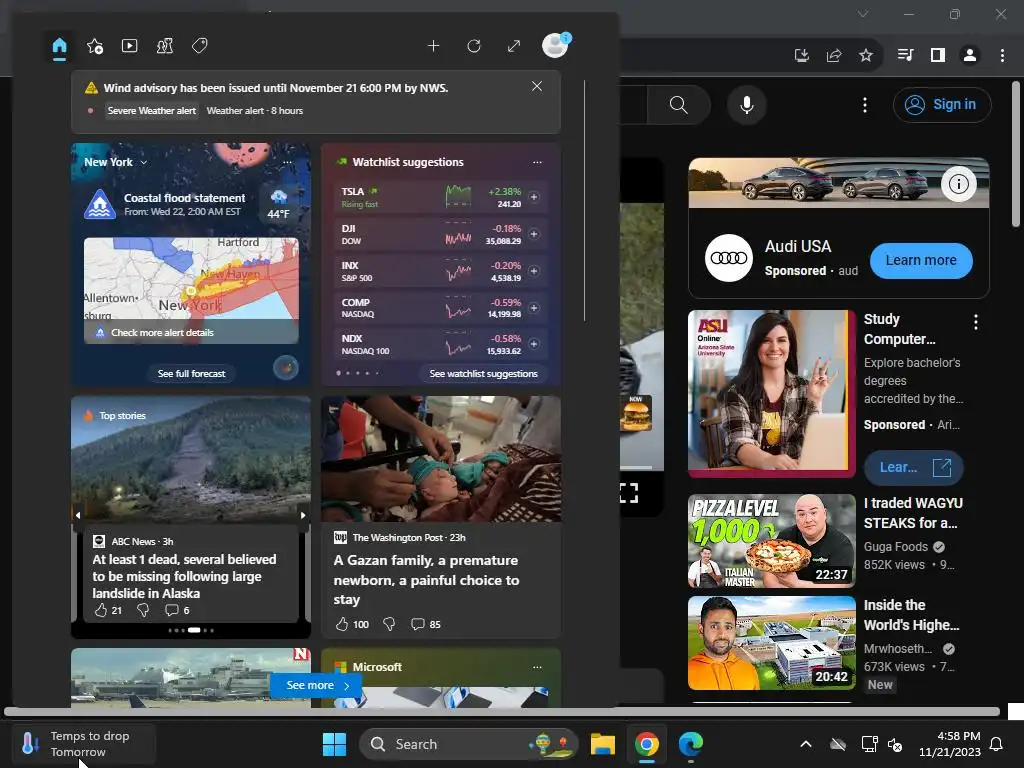
Task: Add TSLA to the watchlist
Action: tap(534, 197)
